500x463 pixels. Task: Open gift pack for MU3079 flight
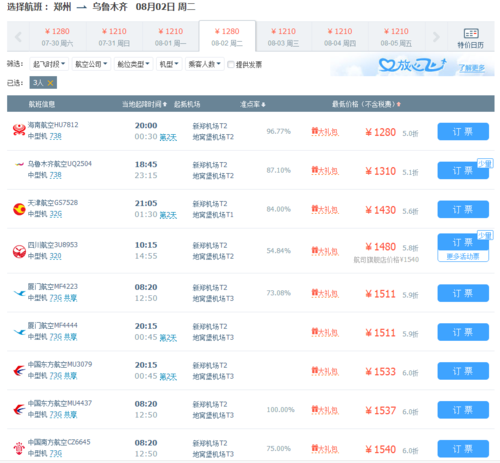click(x=325, y=371)
